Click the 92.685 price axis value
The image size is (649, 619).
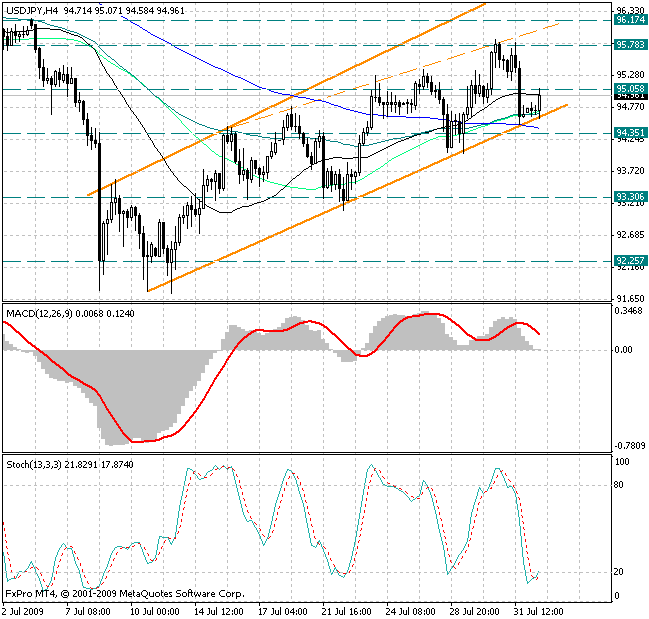point(630,235)
